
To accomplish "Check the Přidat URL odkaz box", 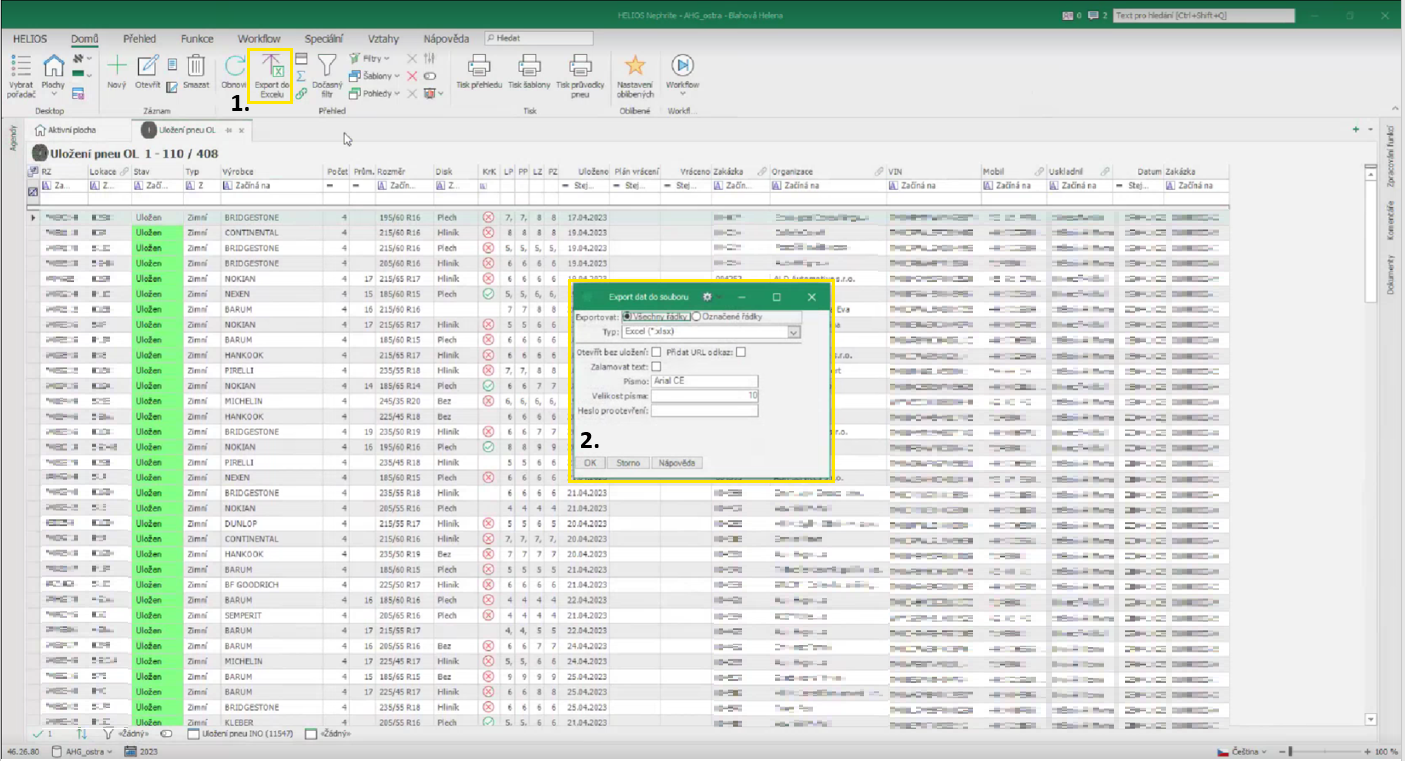I will click(740, 352).
